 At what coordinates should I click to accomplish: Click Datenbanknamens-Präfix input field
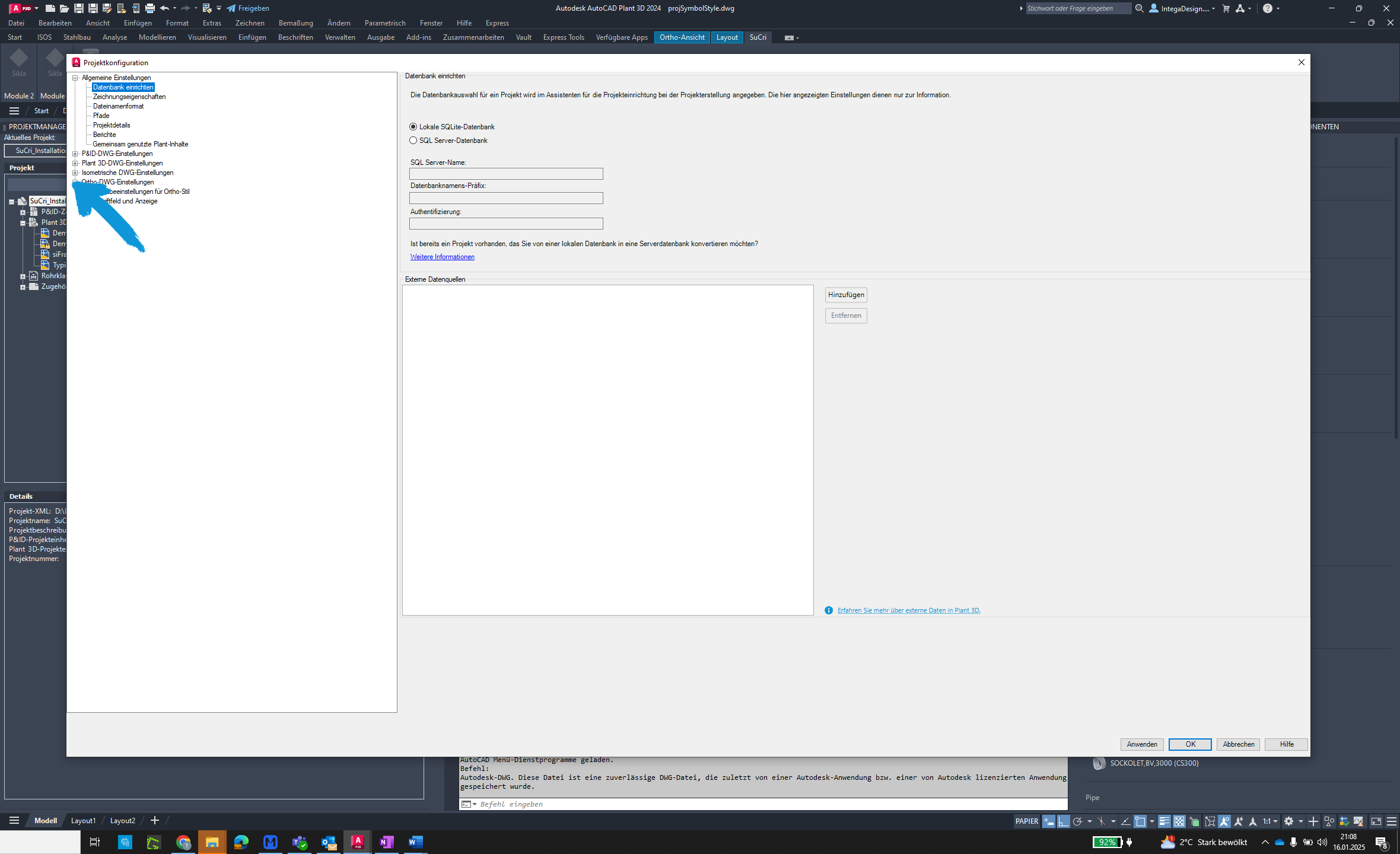coord(506,198)
